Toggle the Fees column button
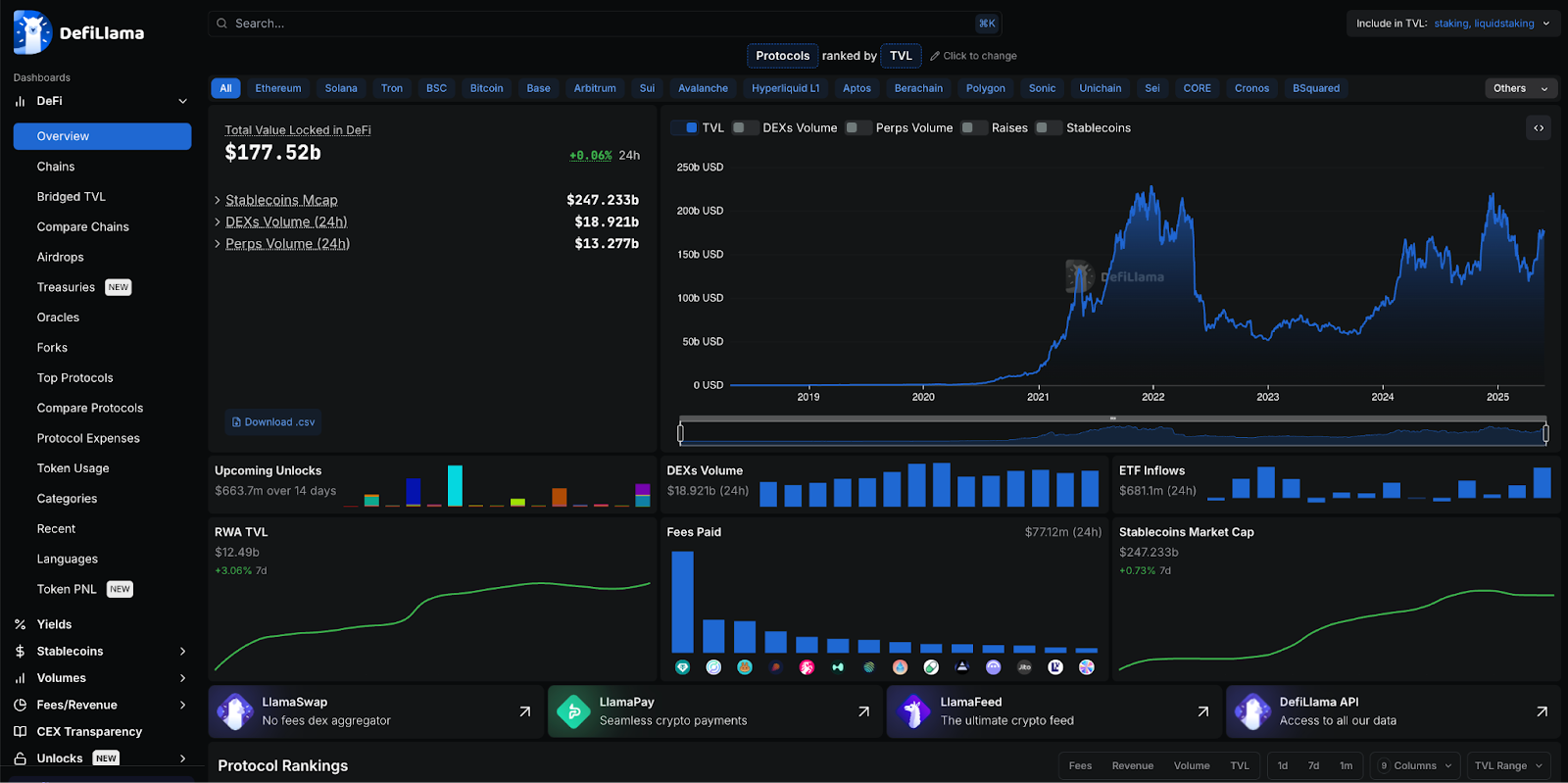This screenshot has height=783, width=1568. [x=1080, y=766]
